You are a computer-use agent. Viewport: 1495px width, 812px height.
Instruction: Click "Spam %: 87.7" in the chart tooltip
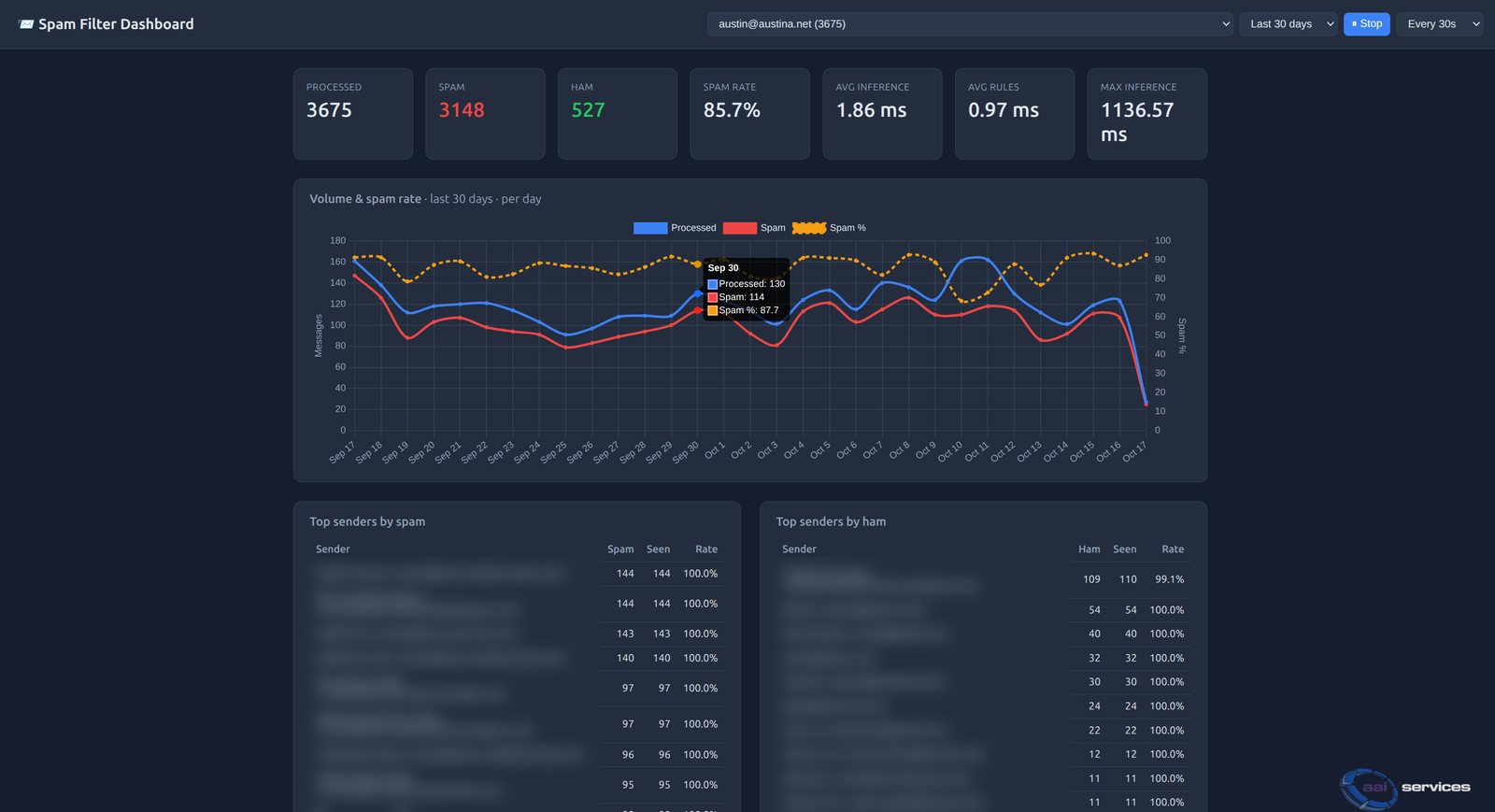pyautogui.click(x=748, y=310)
